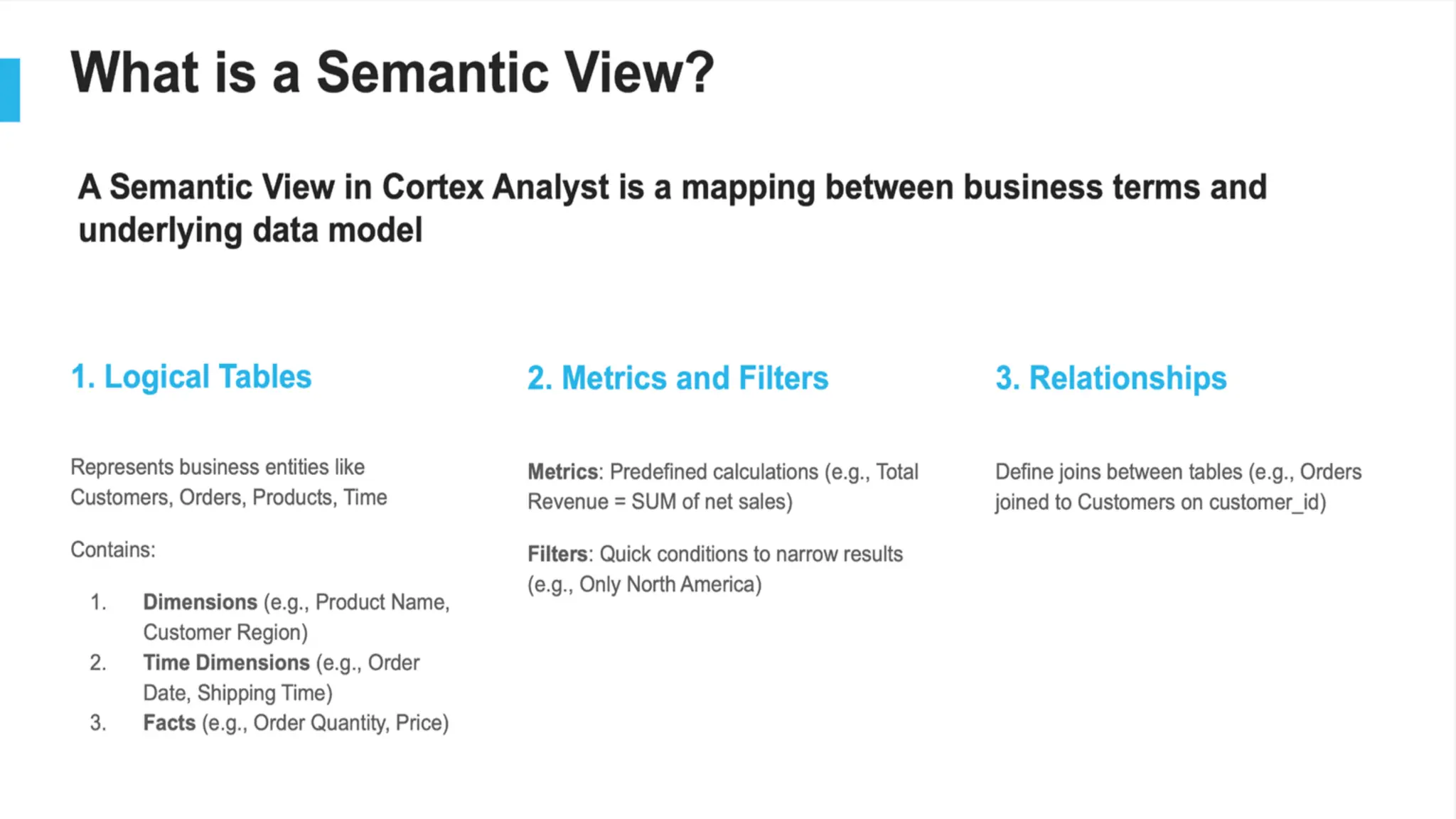Click the blue accent bar beside the title

pos(10,90)
